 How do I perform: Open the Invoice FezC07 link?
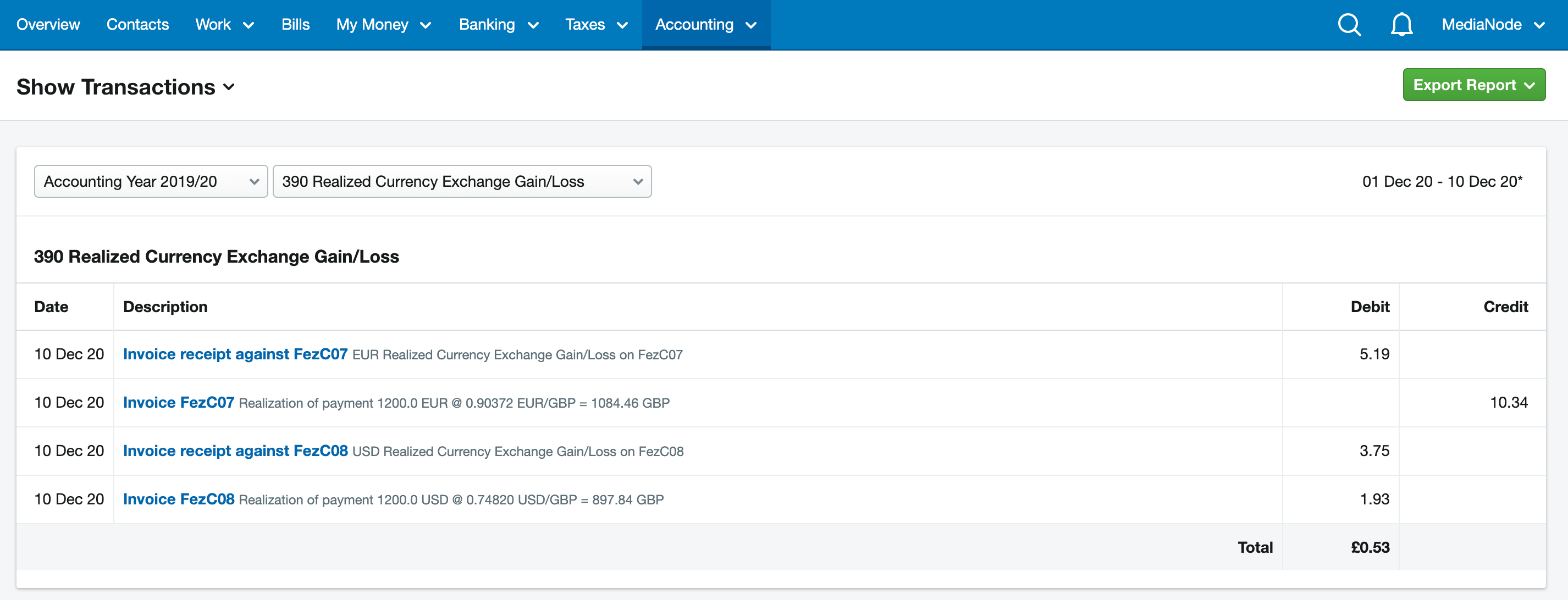click(178, 402)
